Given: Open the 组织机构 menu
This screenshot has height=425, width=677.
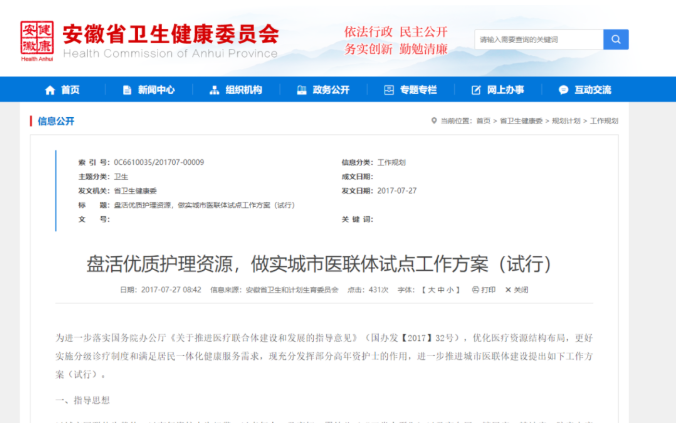Looking at the screenshot, I should click(244, 90).
